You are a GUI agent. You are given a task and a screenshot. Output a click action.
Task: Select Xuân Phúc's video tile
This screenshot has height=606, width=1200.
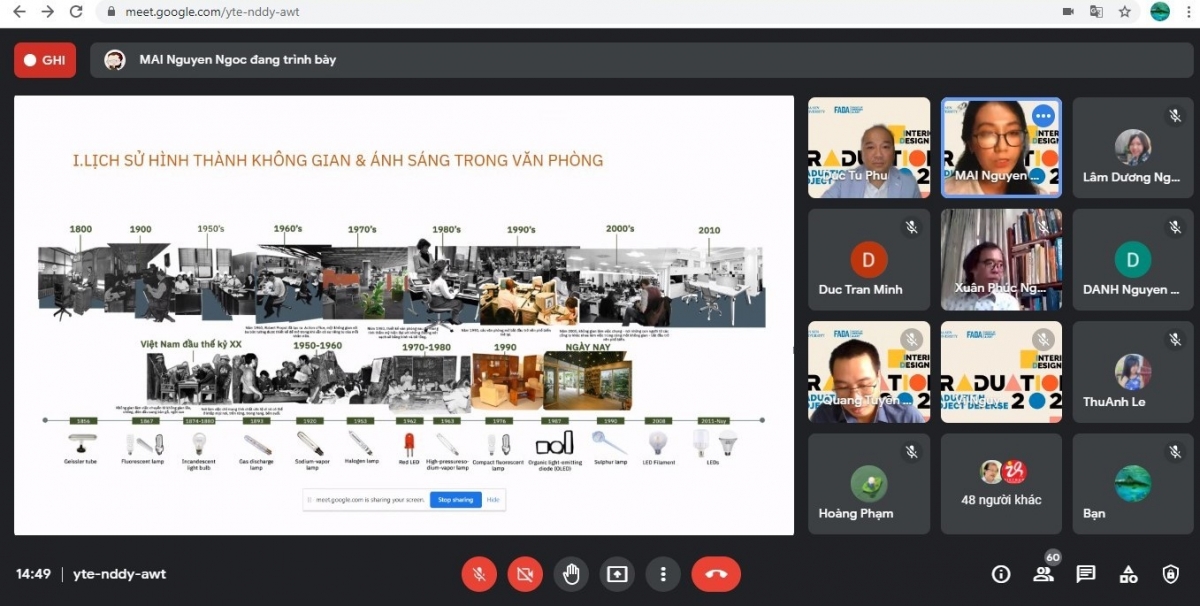coord(1001,260)
